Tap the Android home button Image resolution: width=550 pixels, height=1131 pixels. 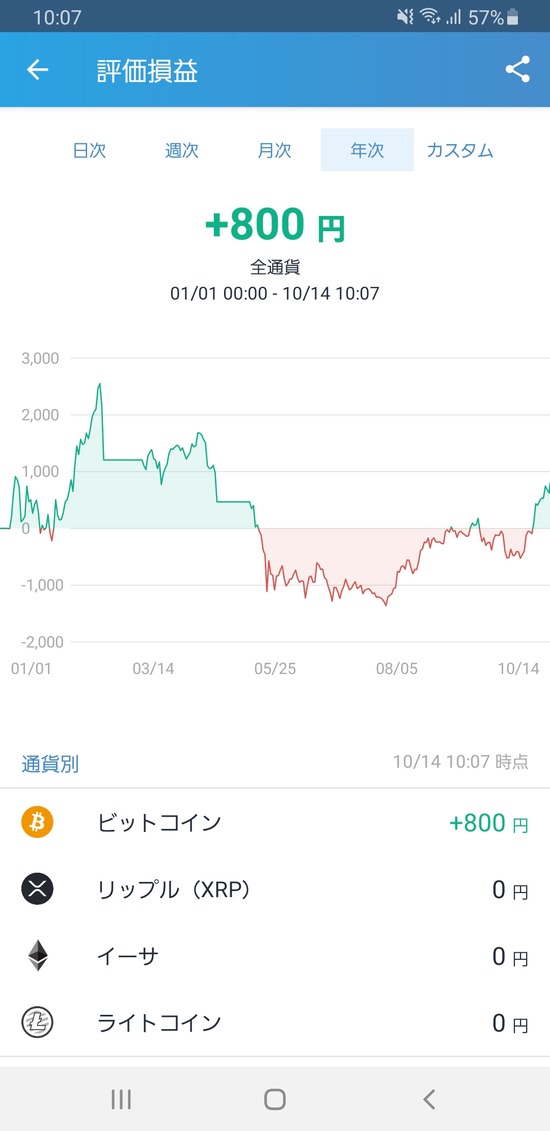click(275, 1099)
